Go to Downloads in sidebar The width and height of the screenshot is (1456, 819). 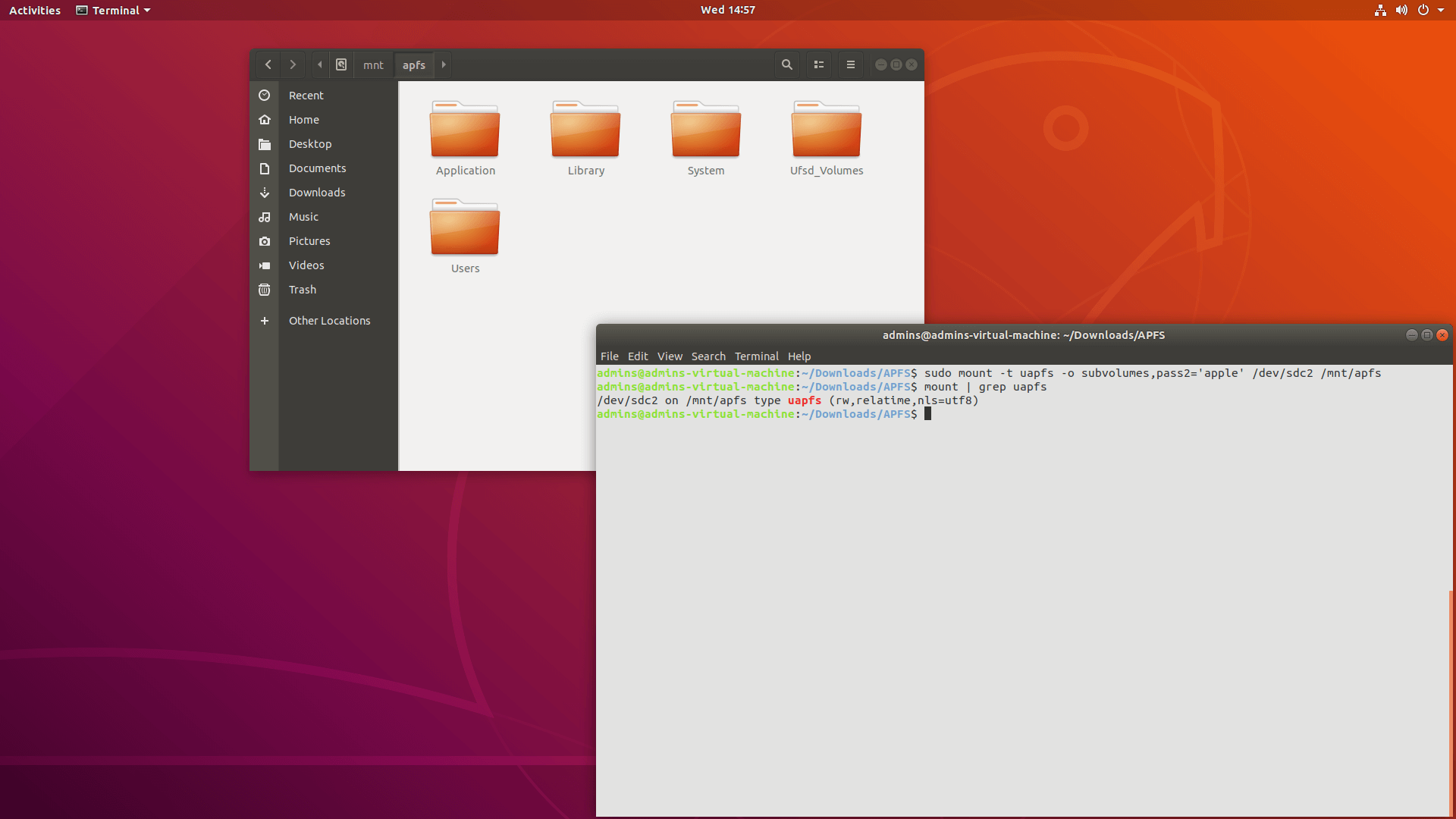316,193
